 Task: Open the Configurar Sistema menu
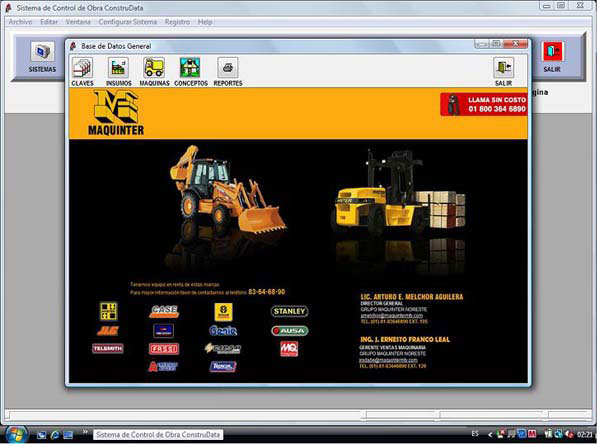pyautogui.click(x=128, y=22)
